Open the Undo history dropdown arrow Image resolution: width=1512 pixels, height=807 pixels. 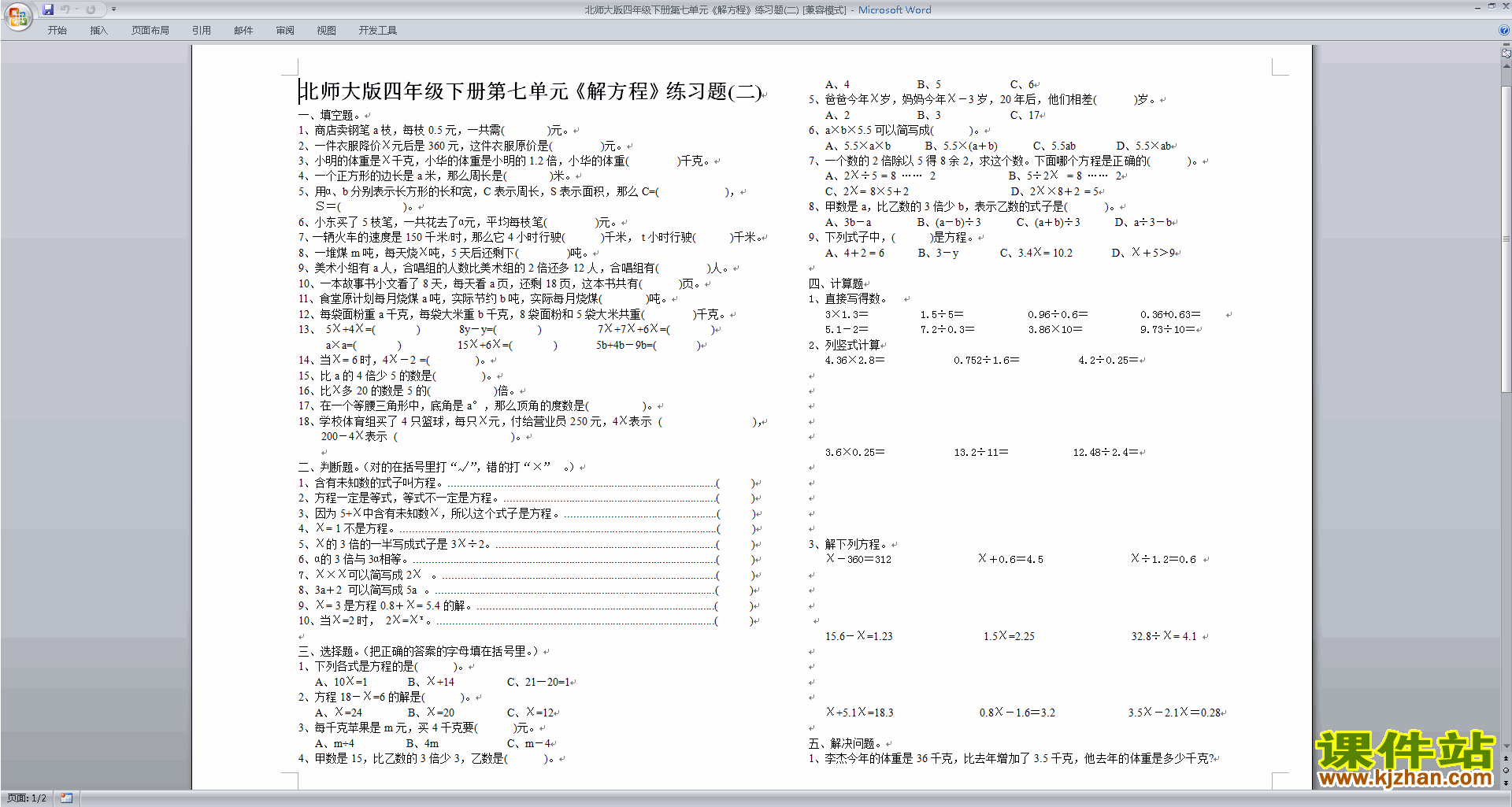coord(77,9)
